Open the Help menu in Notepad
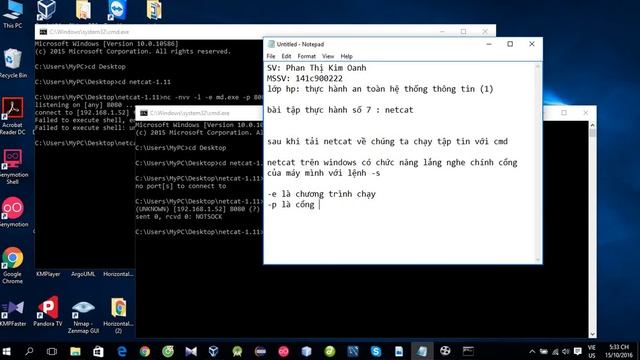The height and width of the screenshot is (360, 640). coord(347,56)
